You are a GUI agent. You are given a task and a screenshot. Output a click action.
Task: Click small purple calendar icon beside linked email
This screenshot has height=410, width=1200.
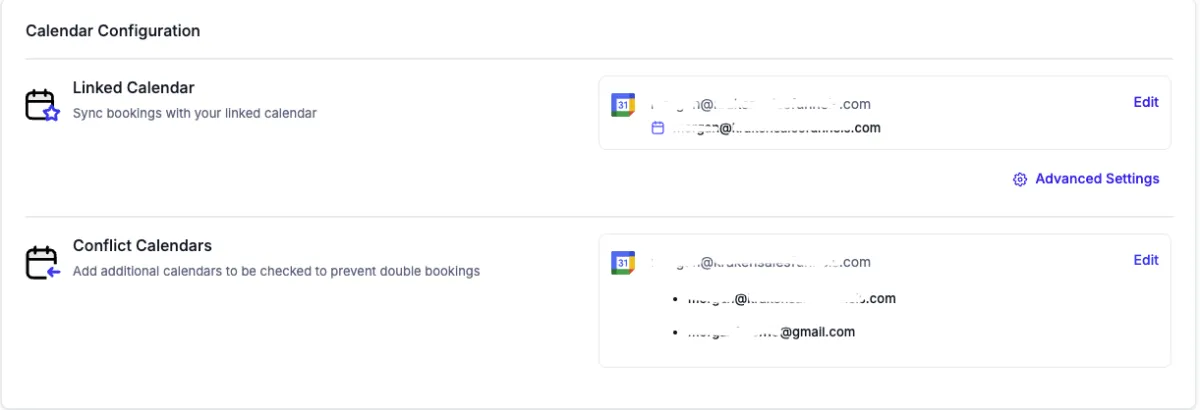pos(657,128)
